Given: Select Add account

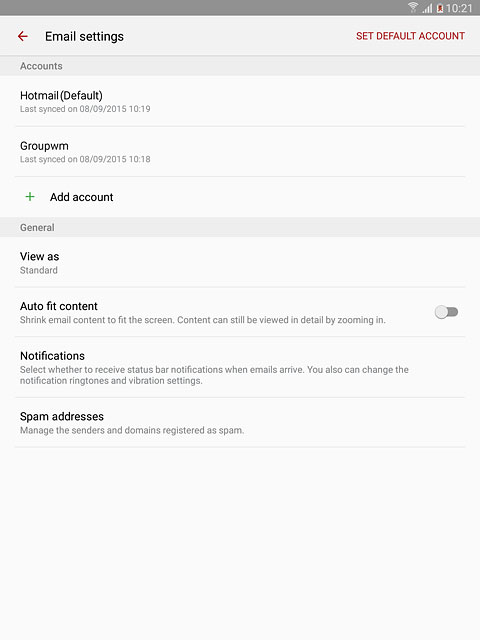Looking at the screenshot, I should pos(240,197).
